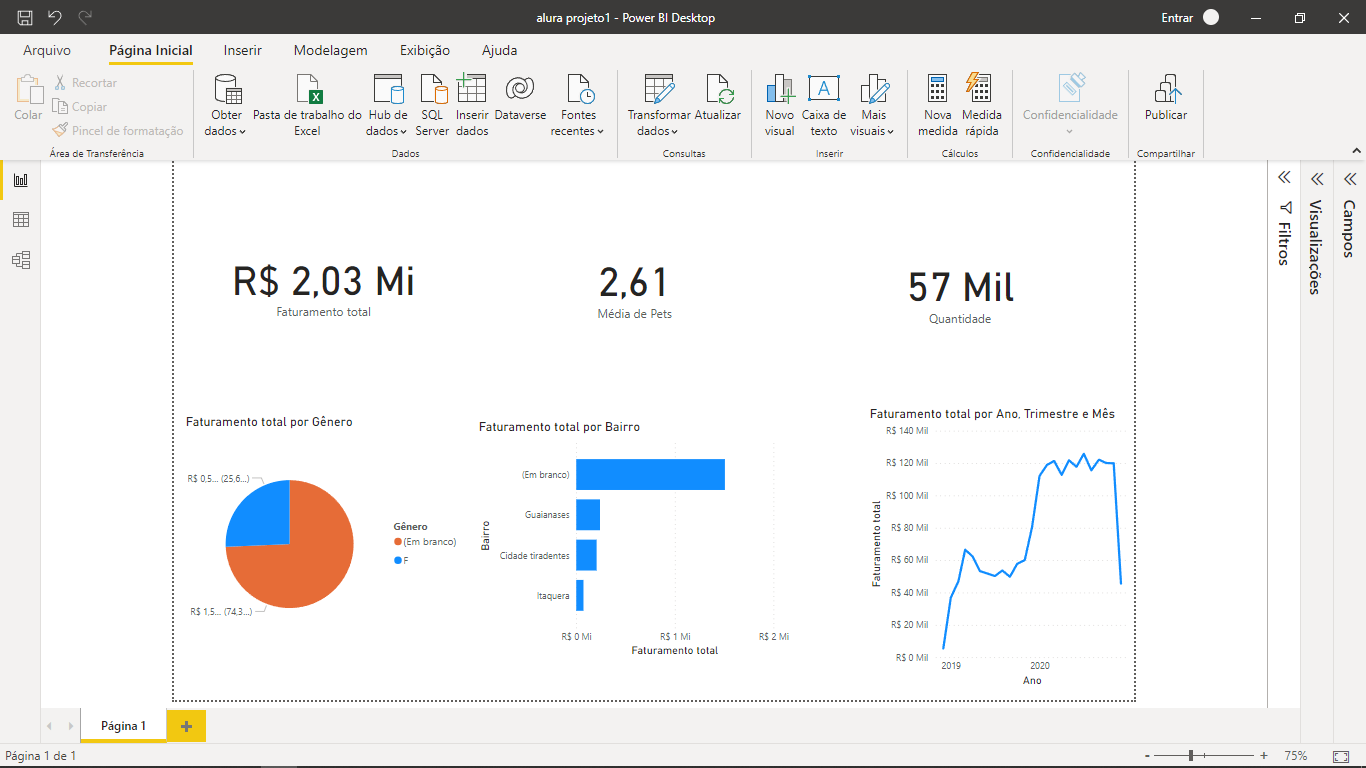
Task: Expand Fontes recentes dropdown arrow
Action: click(601, 132)
